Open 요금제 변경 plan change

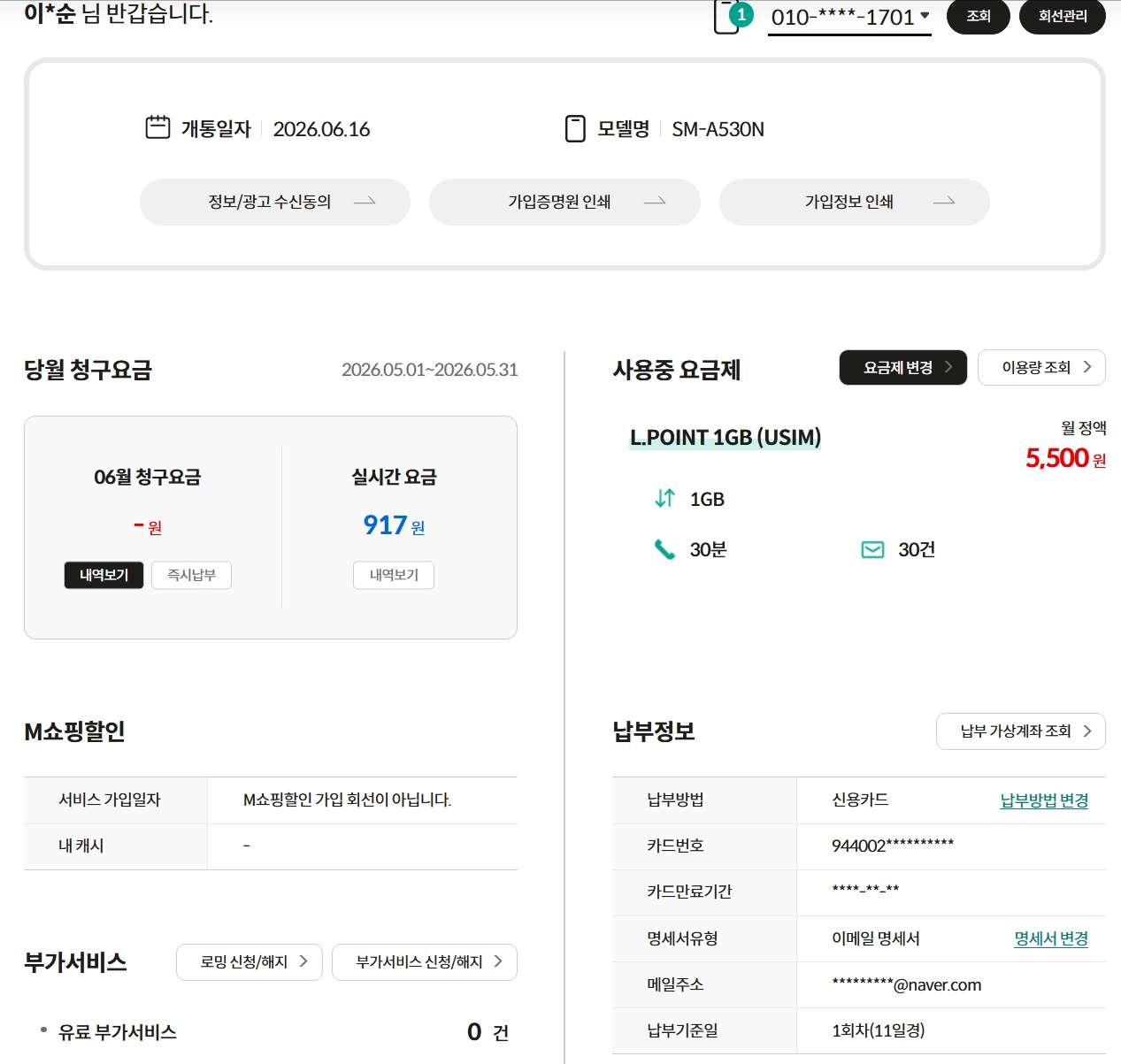coord(903,367)
